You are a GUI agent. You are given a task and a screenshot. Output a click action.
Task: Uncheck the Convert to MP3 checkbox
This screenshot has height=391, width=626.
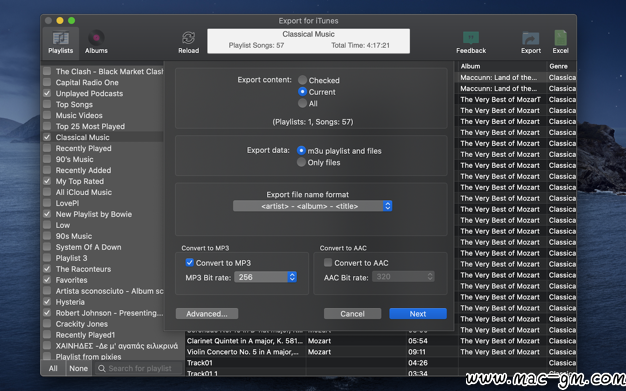click(x=190, y=262)
